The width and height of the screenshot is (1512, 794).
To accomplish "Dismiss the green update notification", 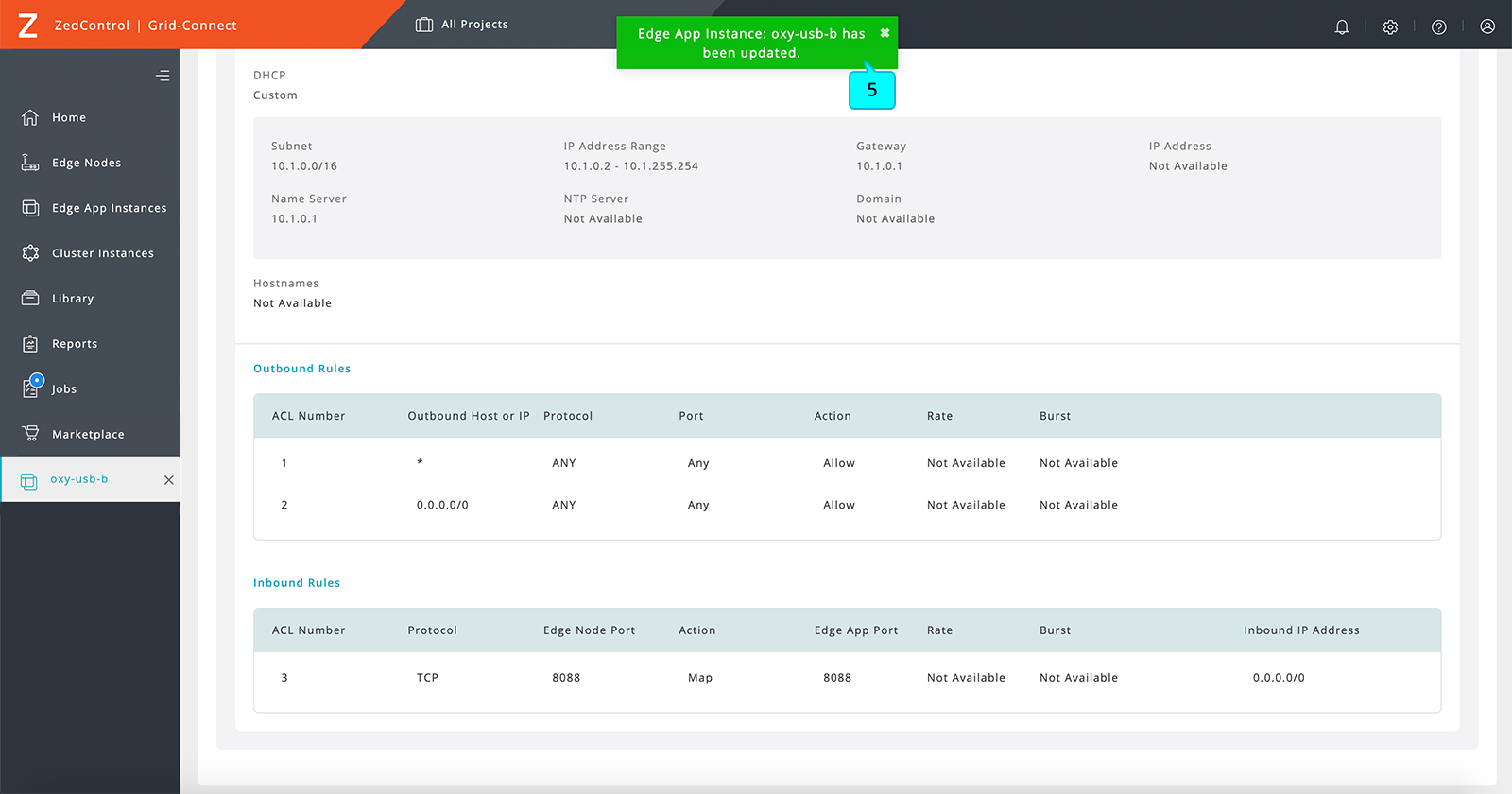I will tap(885, 33).
